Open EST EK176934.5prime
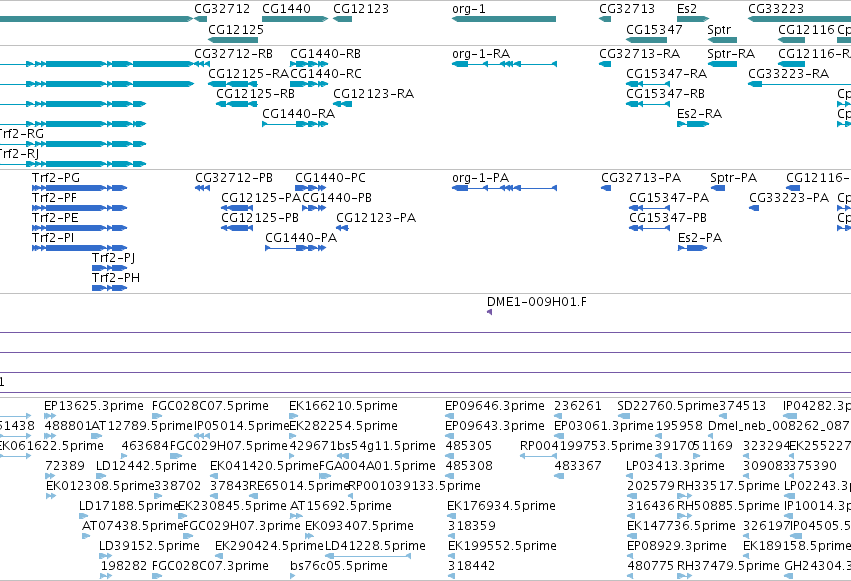Viewport: 851px width, 581px height. [x=501, y=507]
